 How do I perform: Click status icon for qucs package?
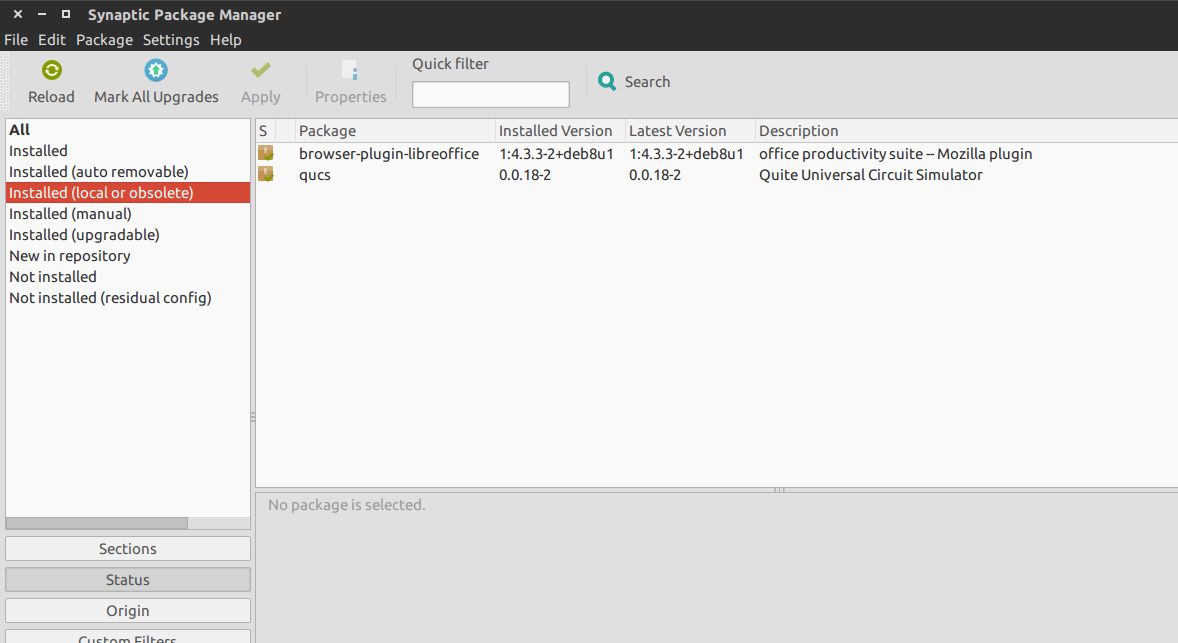pos(266,174)
